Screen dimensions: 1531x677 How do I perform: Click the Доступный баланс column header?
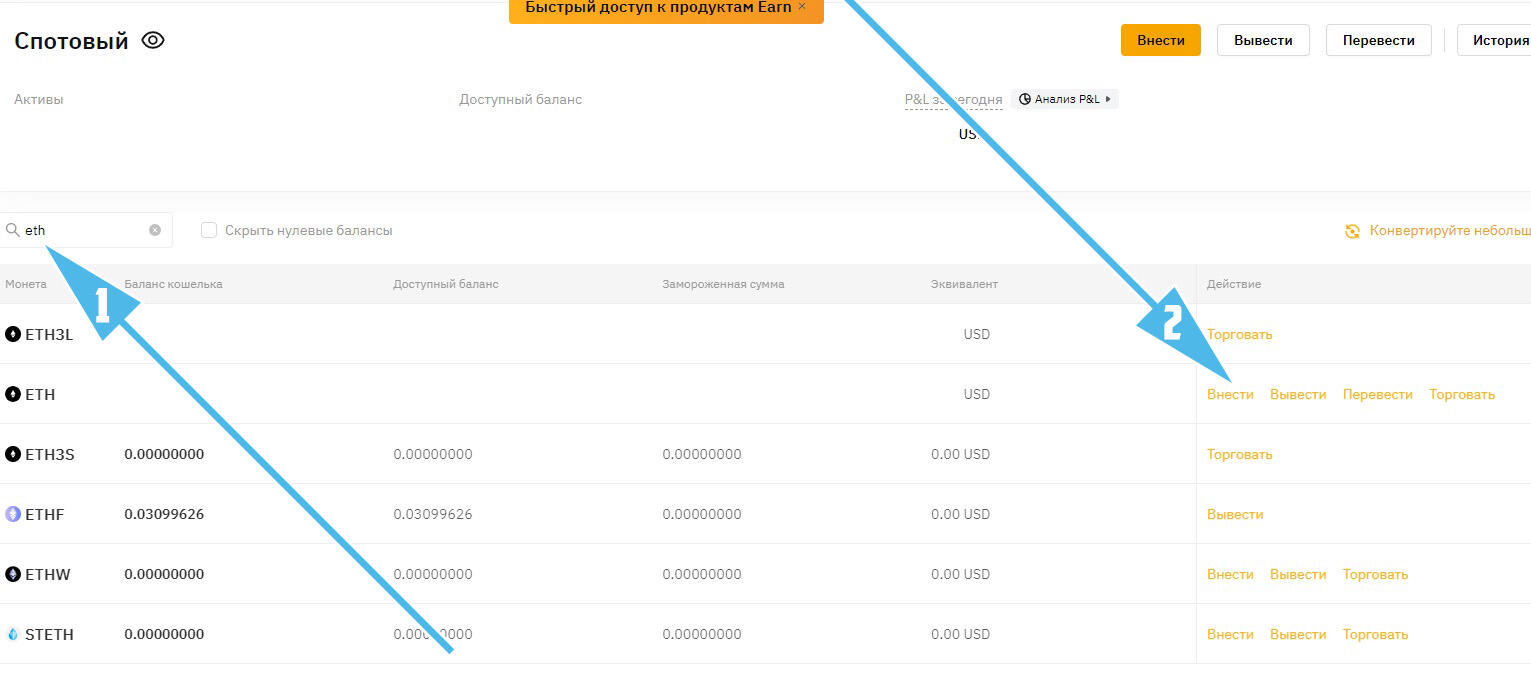(x=446, y=284)
